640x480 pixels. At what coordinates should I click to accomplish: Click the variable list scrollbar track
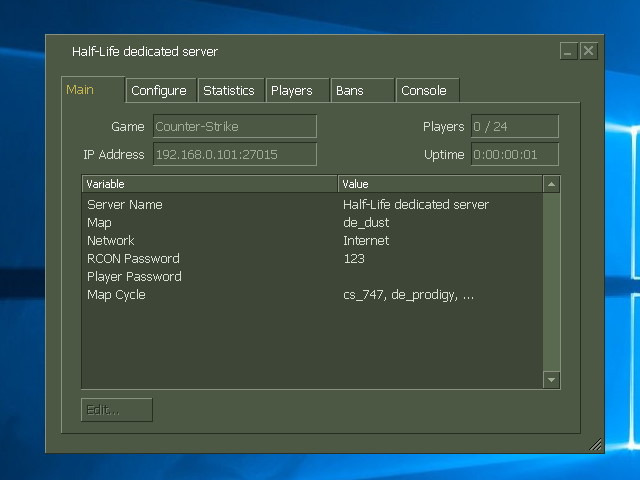[x=551, y=282]
